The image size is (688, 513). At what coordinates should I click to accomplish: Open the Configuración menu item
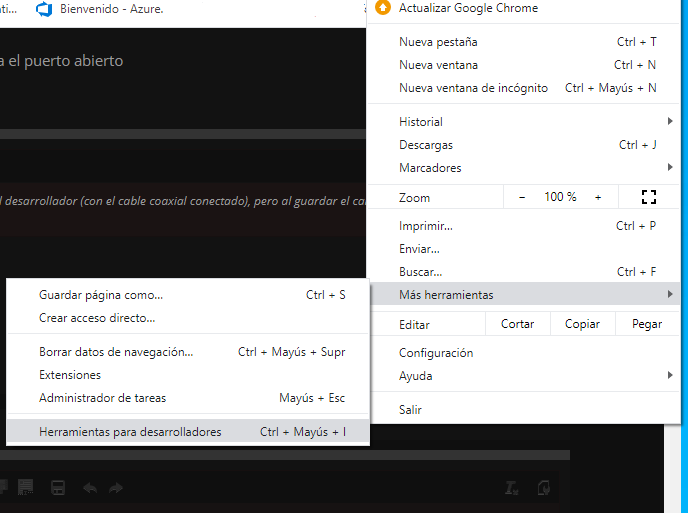pyautogui.click(x=436, y=353)
